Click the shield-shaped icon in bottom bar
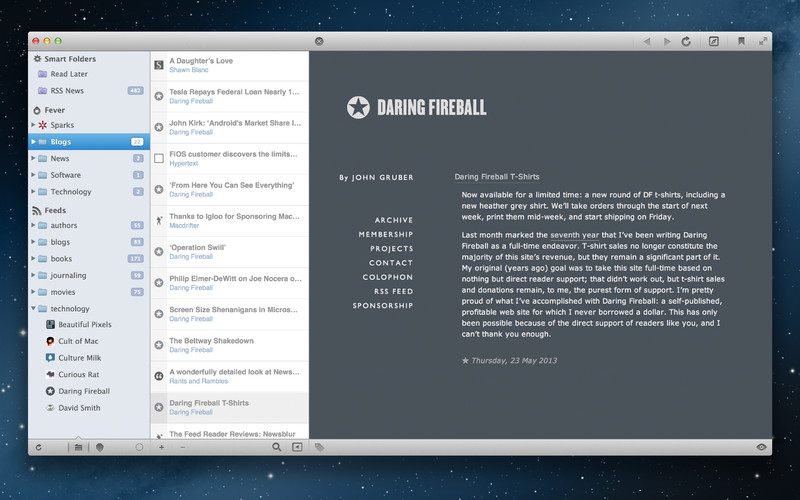The image size is (800, 500). 100,447
